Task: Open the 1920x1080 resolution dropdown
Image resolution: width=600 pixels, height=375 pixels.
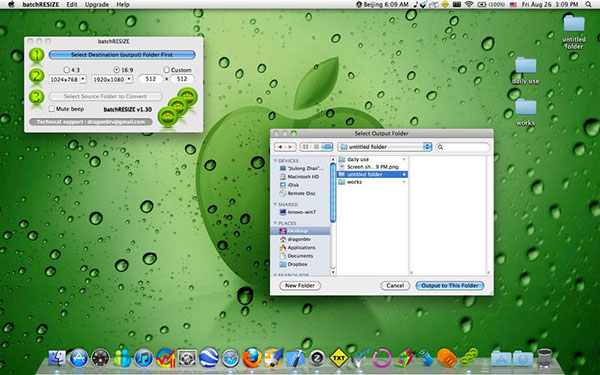Action: (112, 79)
